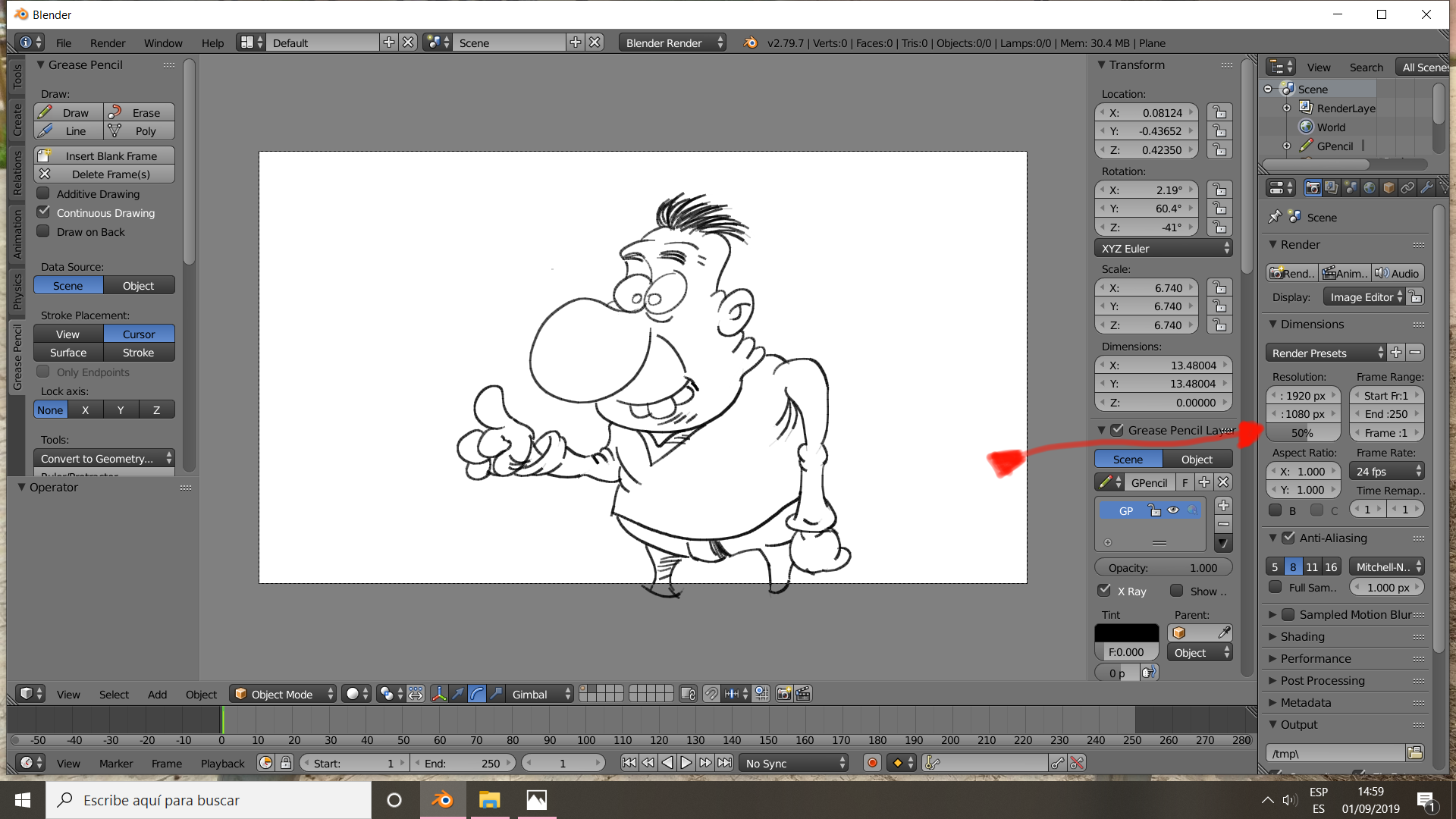Open the Object Mode dropdown
The image size is (1456, 819).
tap(283, 694)
